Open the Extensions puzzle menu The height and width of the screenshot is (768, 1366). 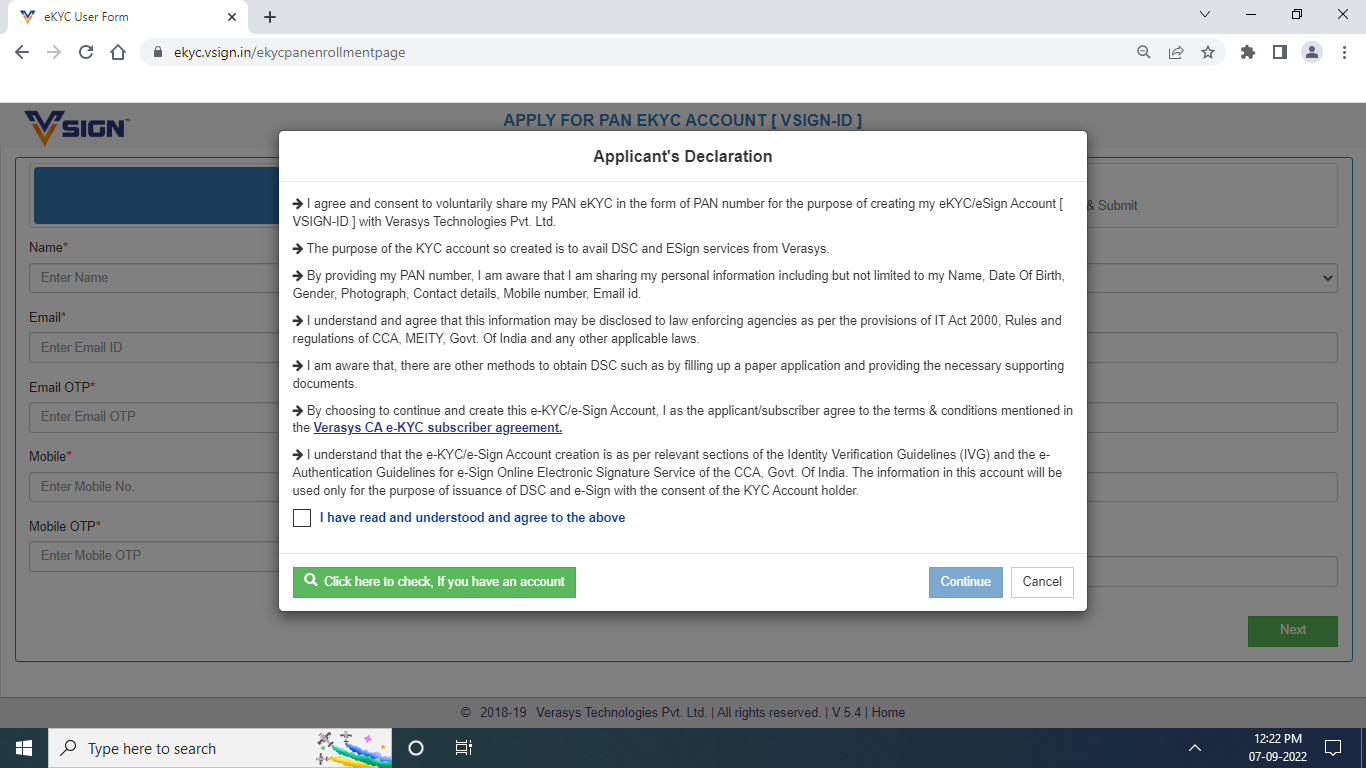1248,52
